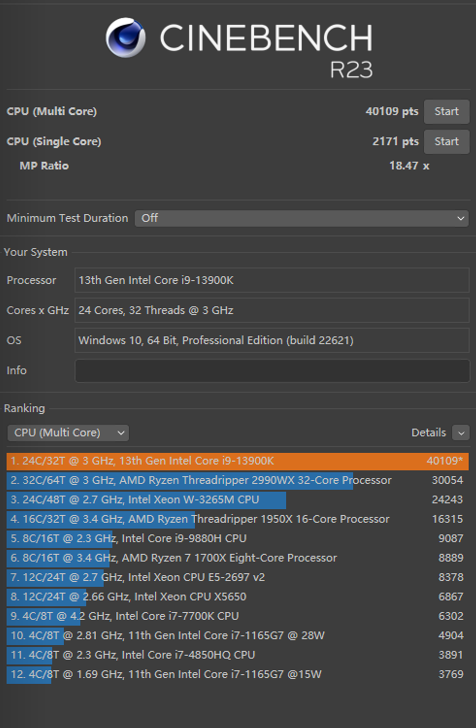The width and height of the screenshot is (476, 728).
Task: Select ranking row Intel Core i7-4850HQ CPU
Action: point(238,655)
